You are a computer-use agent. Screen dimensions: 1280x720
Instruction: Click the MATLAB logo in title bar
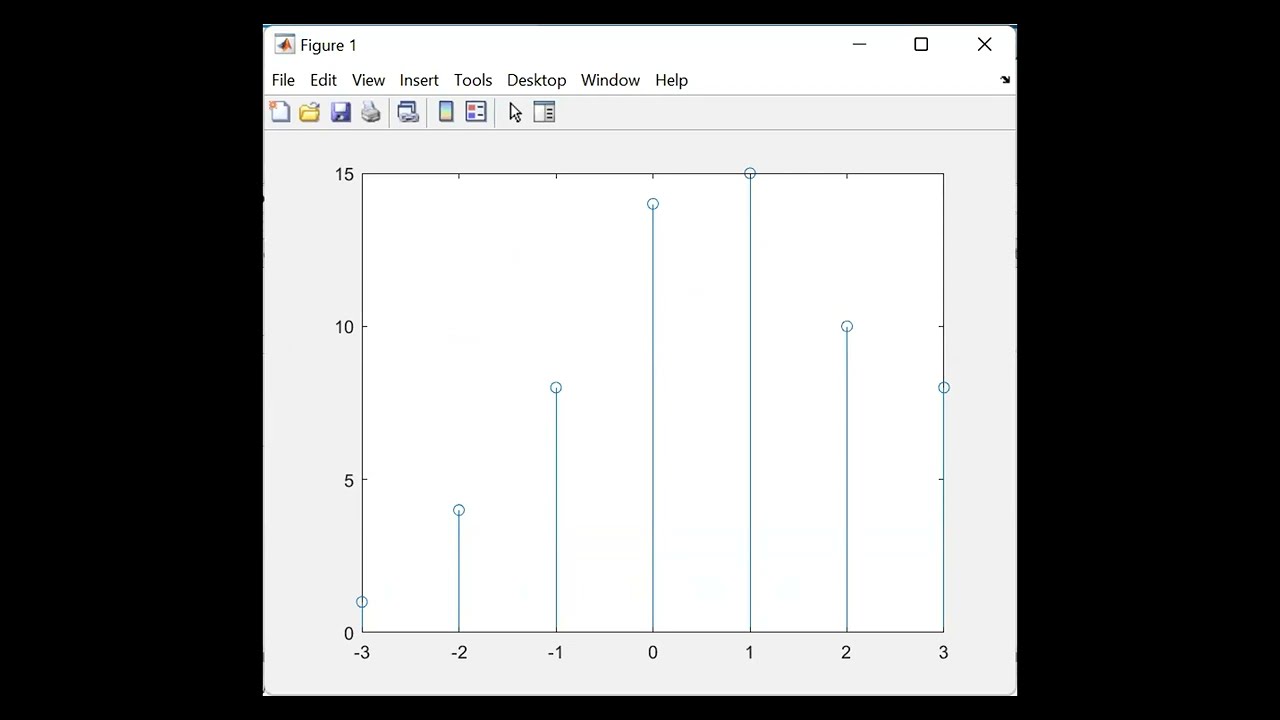[x=285, y=44]
